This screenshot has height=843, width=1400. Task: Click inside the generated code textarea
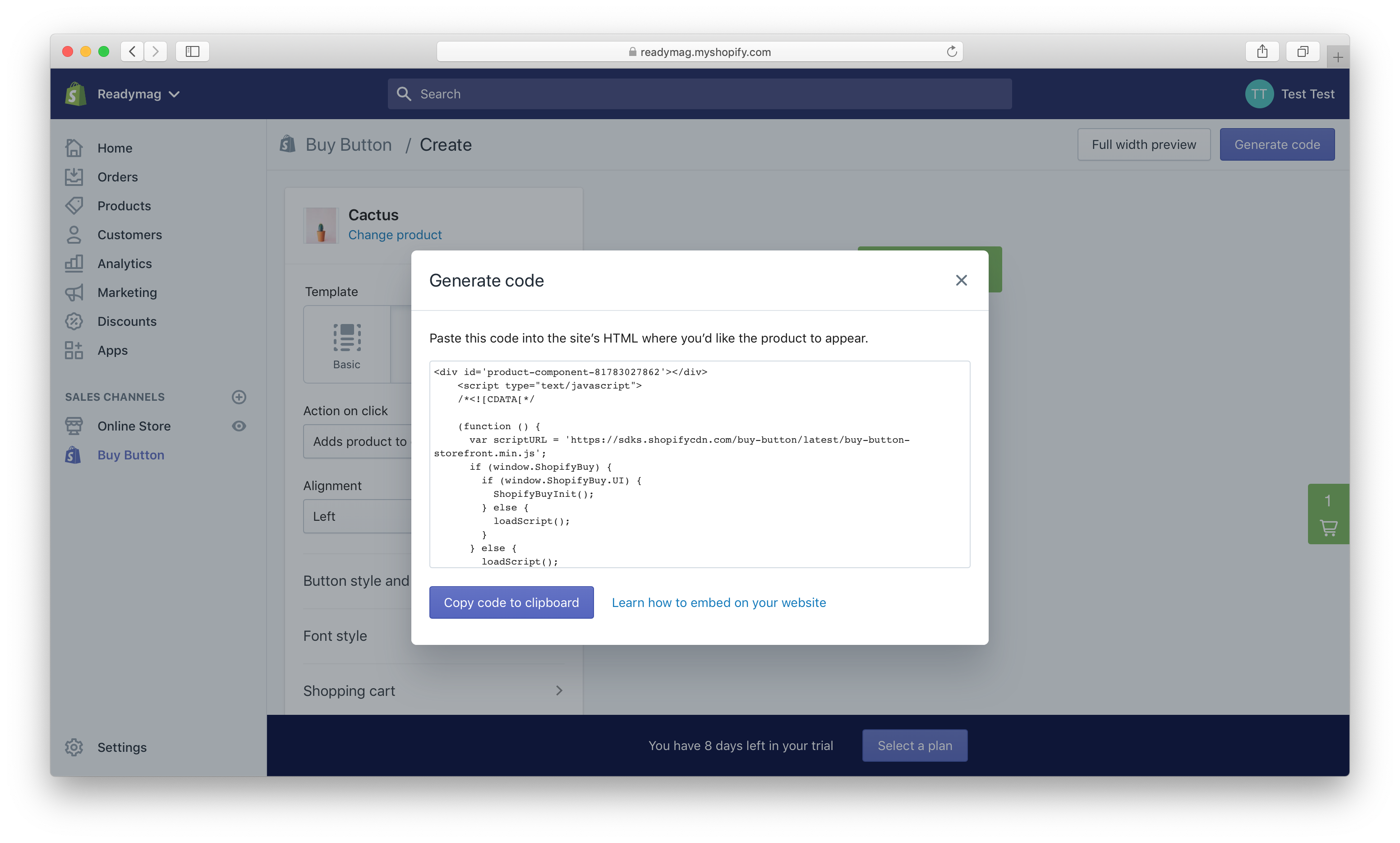tap(700, 464)
